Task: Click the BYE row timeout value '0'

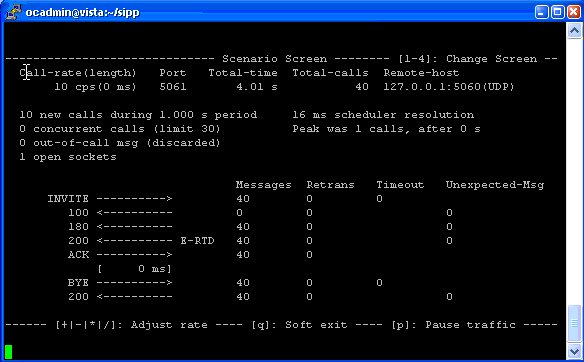Action: pos(380,283)
